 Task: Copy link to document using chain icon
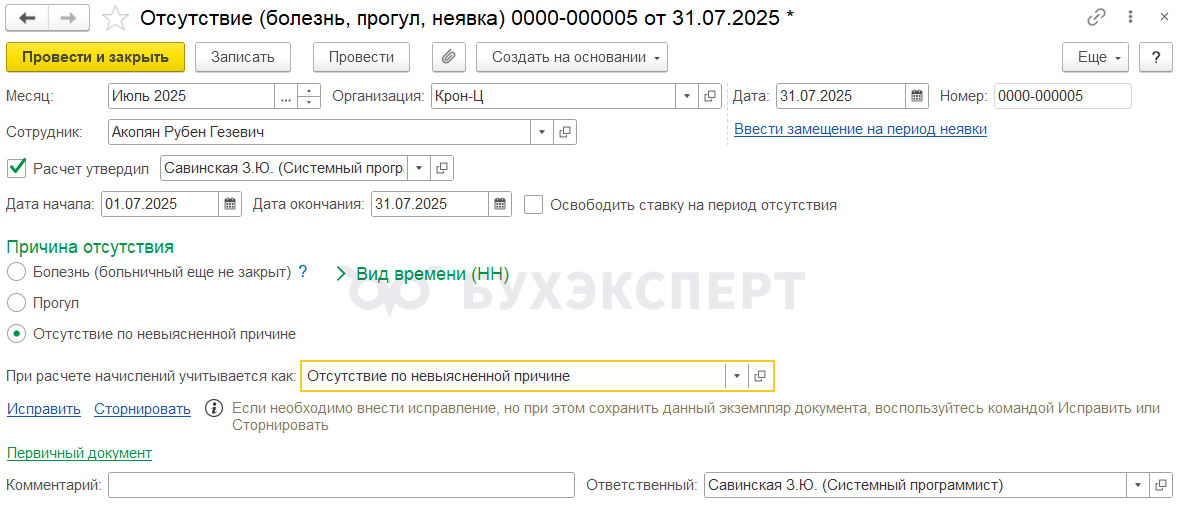1096,17
